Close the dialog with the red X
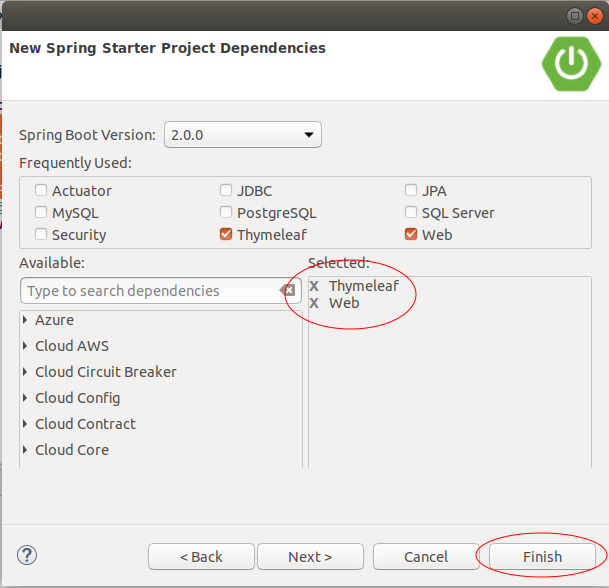The height and width of the screenshot is (588, 609). tap(595, 16)
